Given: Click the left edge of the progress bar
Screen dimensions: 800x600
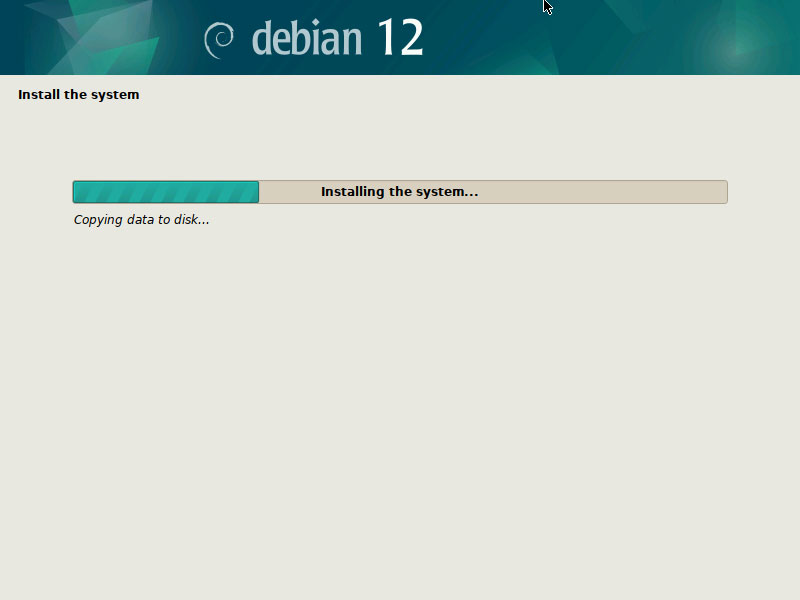Looking at the screenshot, I should tap(75, 192).
